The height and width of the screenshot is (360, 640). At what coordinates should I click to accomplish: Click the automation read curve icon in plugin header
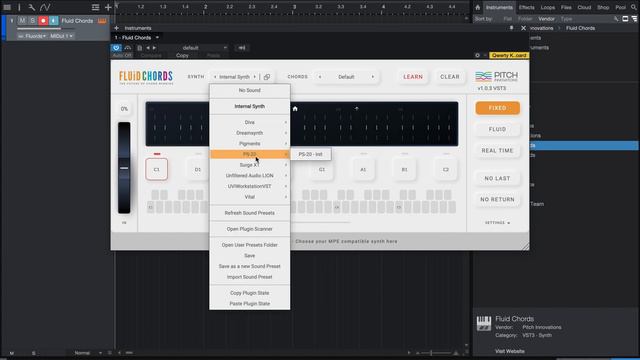pos(127,48)
